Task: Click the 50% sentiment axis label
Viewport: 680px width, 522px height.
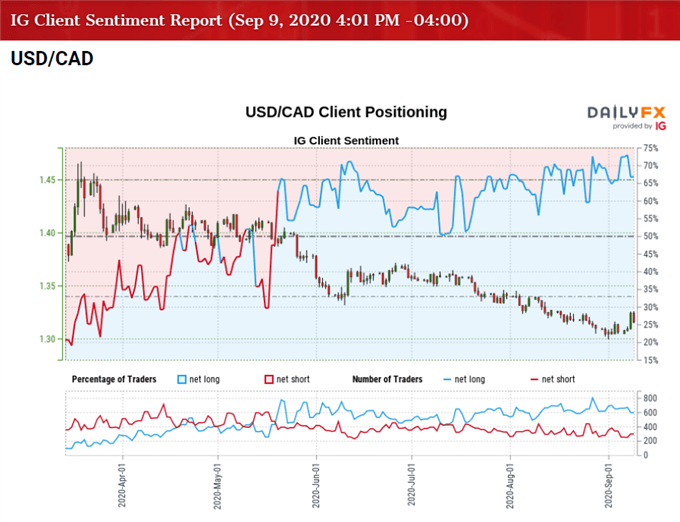Action: point(651,237)
